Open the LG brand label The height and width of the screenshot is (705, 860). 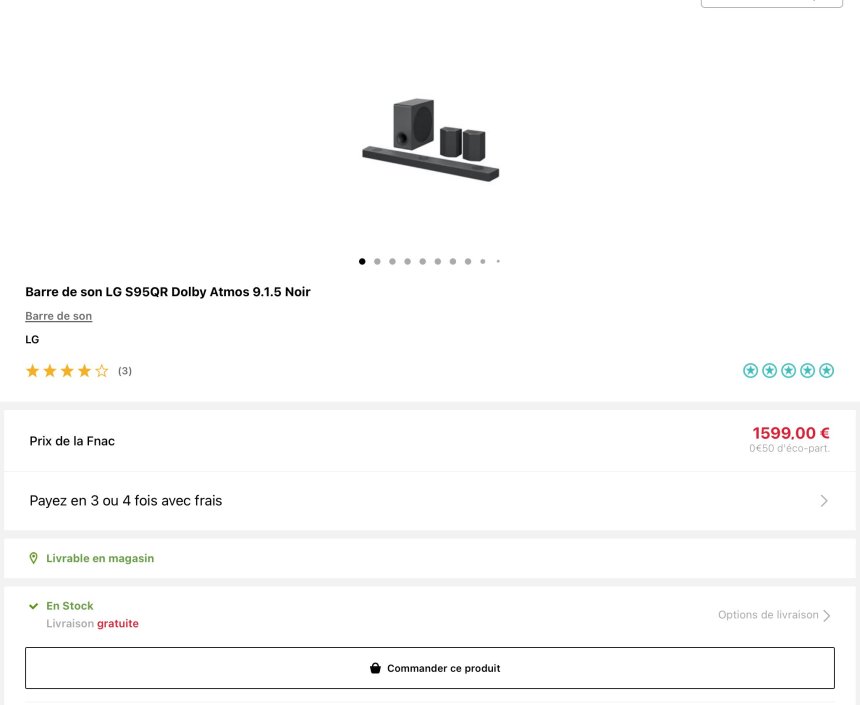click(x=32, y=339)
